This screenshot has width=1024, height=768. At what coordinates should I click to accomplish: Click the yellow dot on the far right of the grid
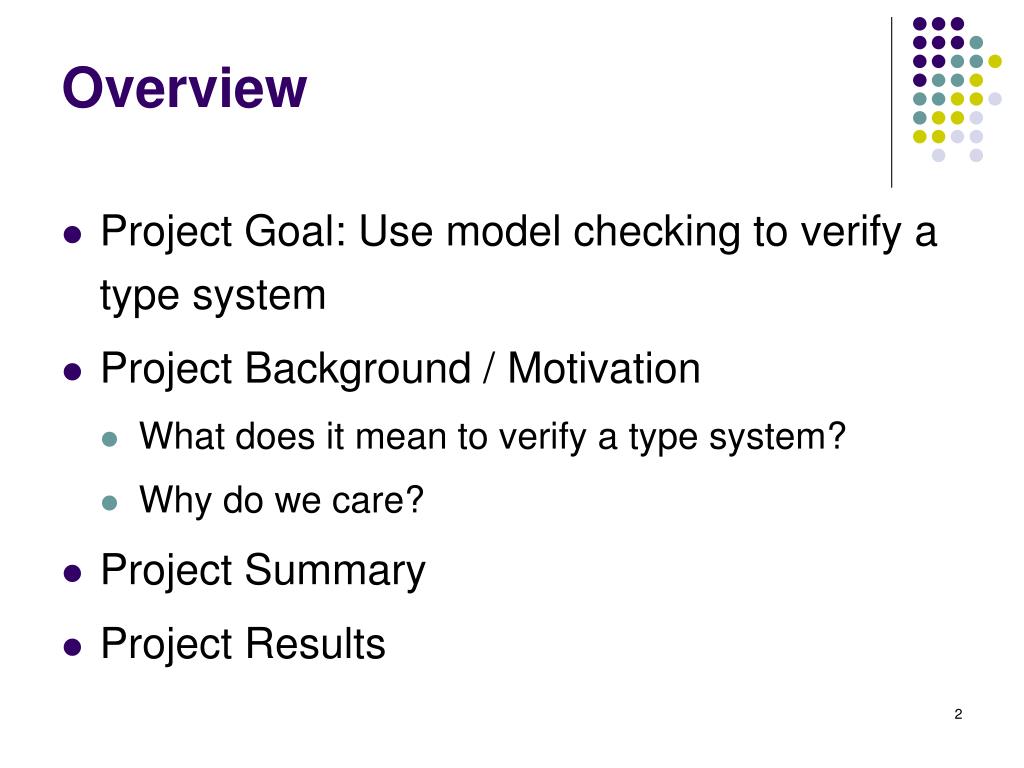[x=995, y=61]
